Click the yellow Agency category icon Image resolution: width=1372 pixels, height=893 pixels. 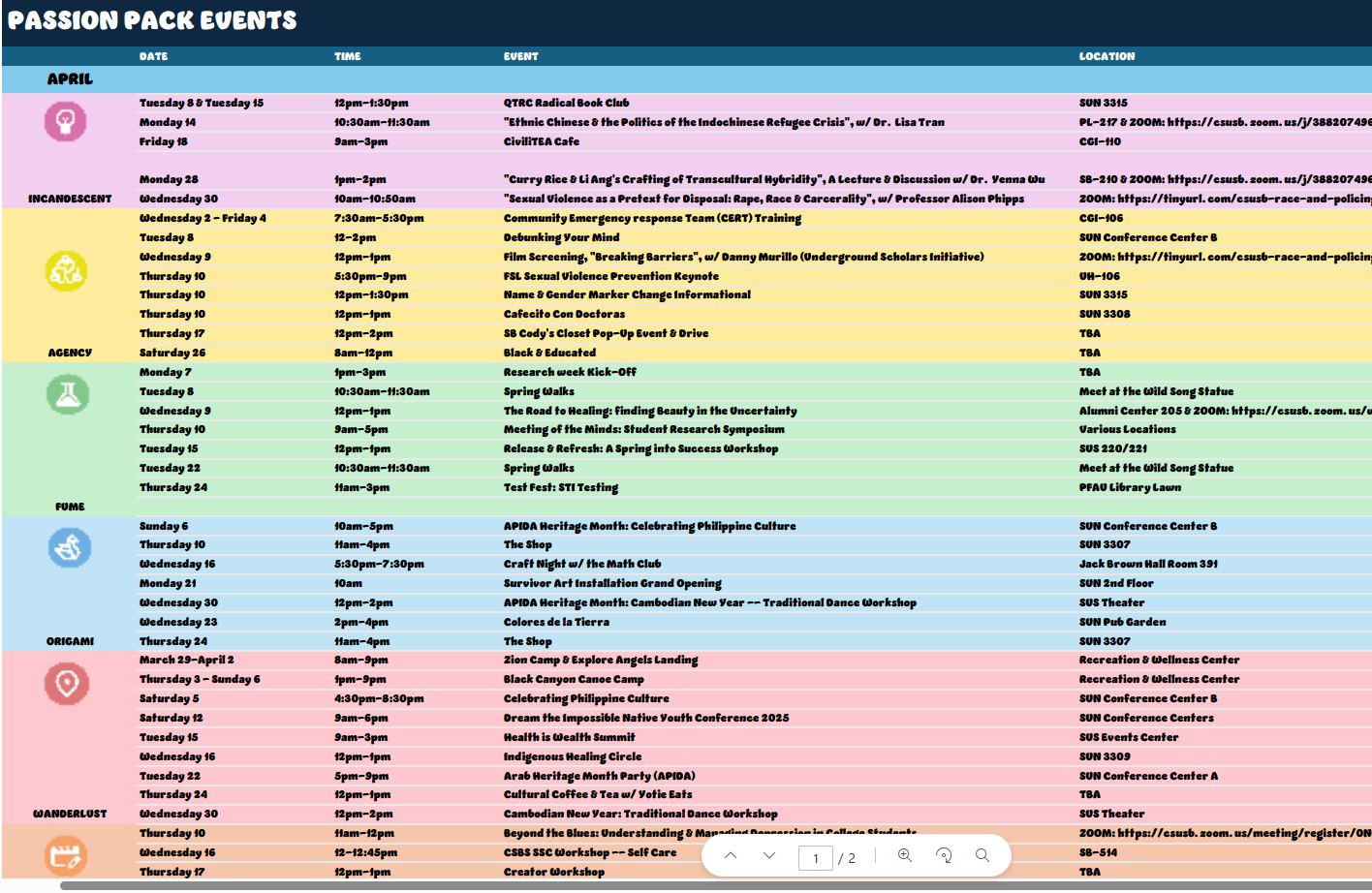pos(66,271)
